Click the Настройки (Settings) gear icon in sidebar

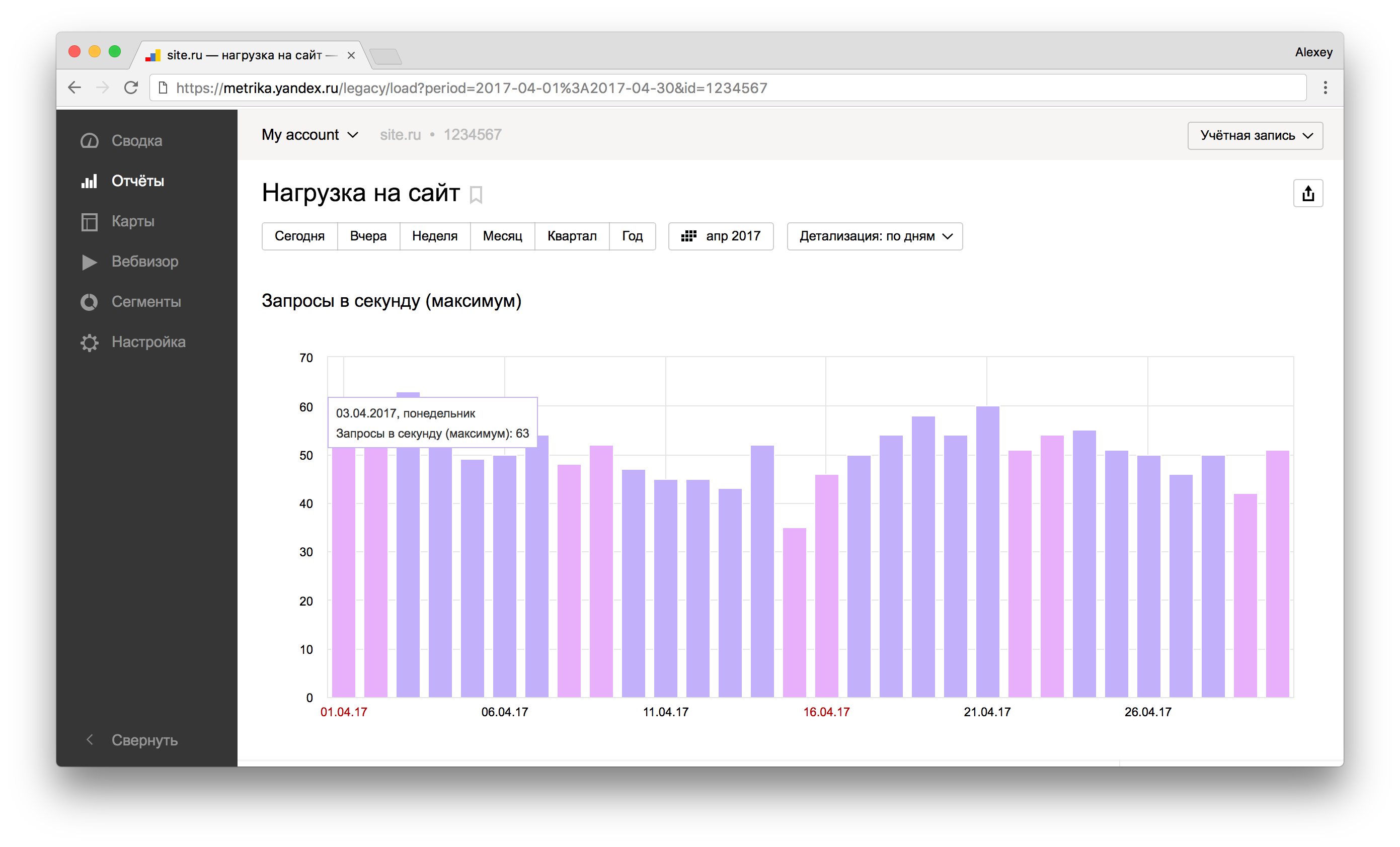(x=91, y=341)
